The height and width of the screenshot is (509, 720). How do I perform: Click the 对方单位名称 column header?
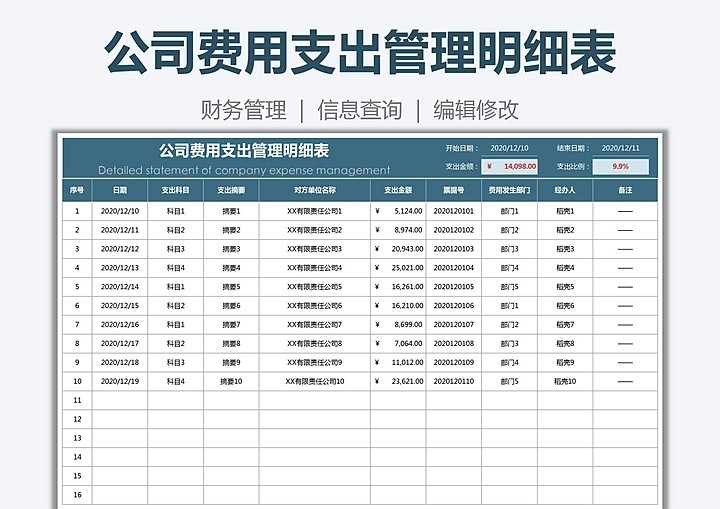coord(315,190)
